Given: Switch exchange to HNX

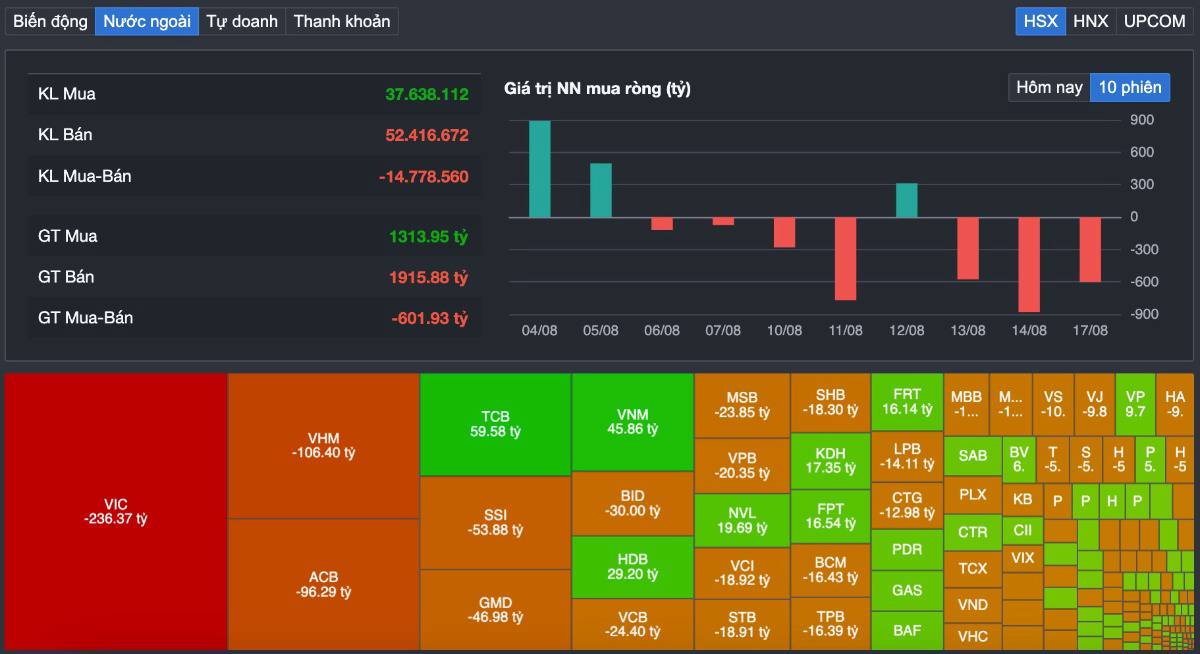Looking at the screenshot, I should (1091, 21).
